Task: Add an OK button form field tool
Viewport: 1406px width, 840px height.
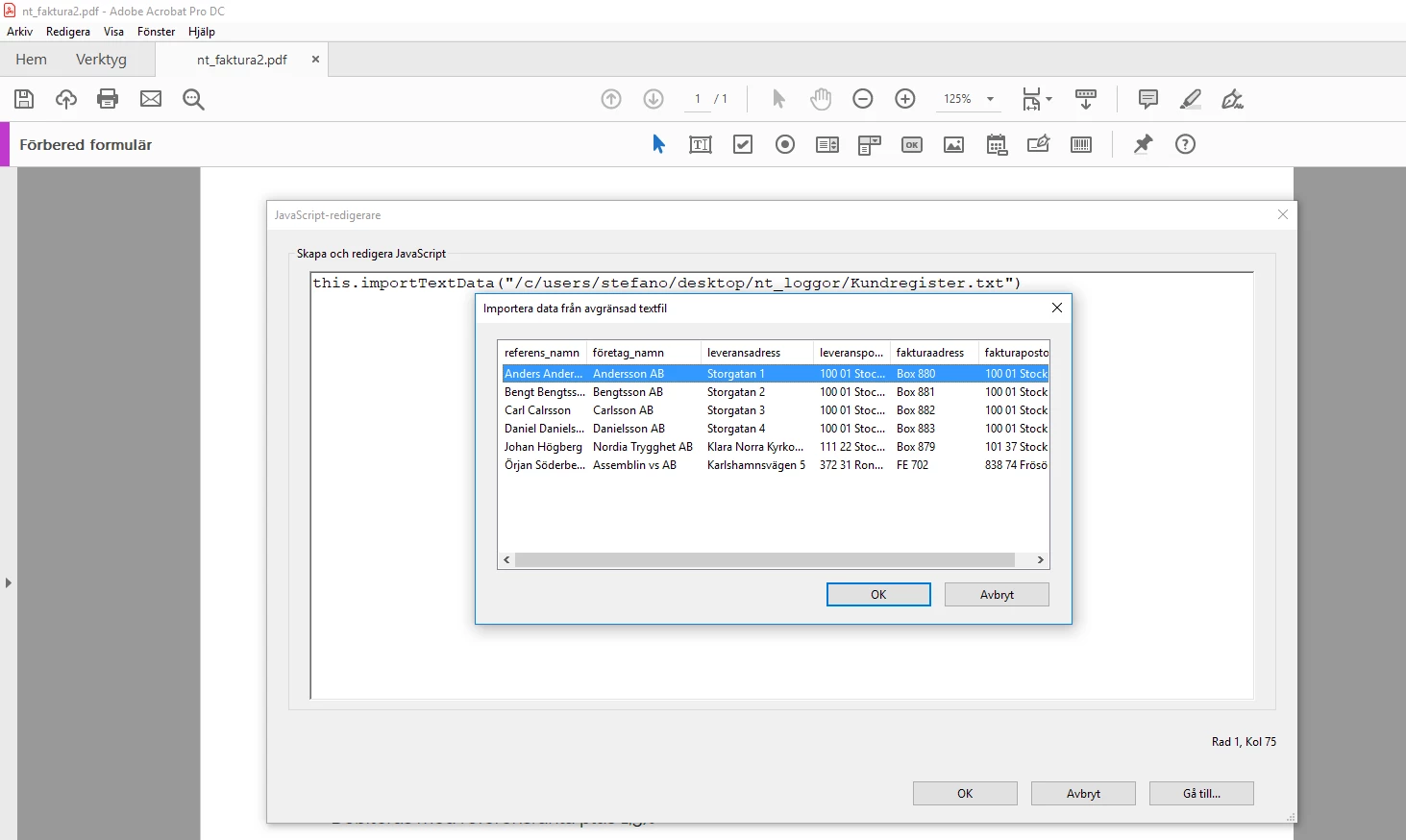Action: (912, 145)
